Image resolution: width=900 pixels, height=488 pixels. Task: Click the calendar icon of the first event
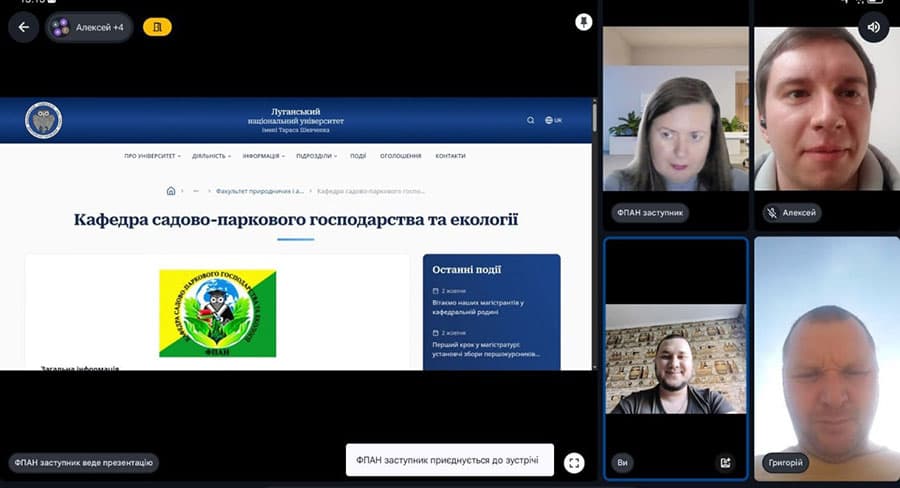435,291
